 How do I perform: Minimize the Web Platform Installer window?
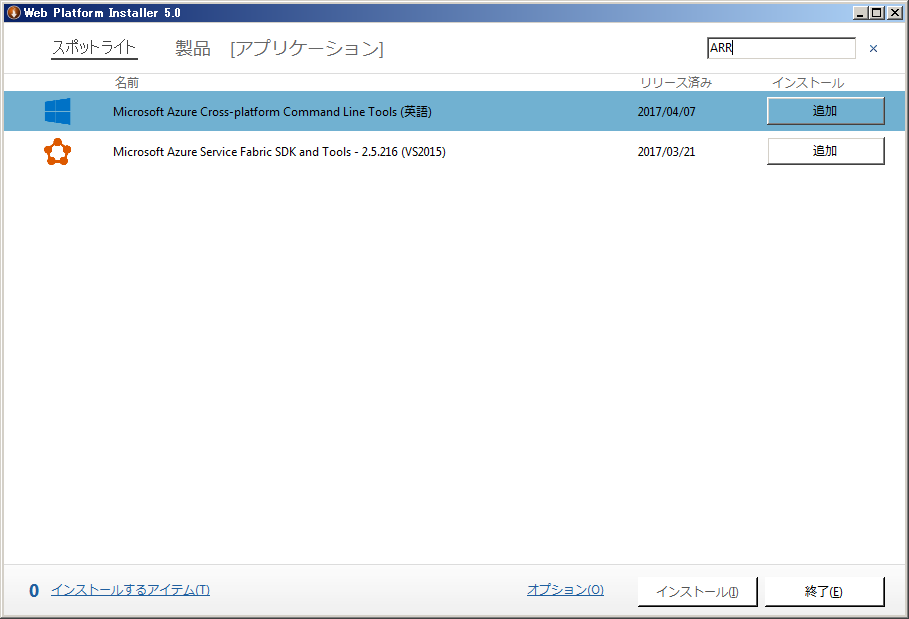tap(860, 12)
